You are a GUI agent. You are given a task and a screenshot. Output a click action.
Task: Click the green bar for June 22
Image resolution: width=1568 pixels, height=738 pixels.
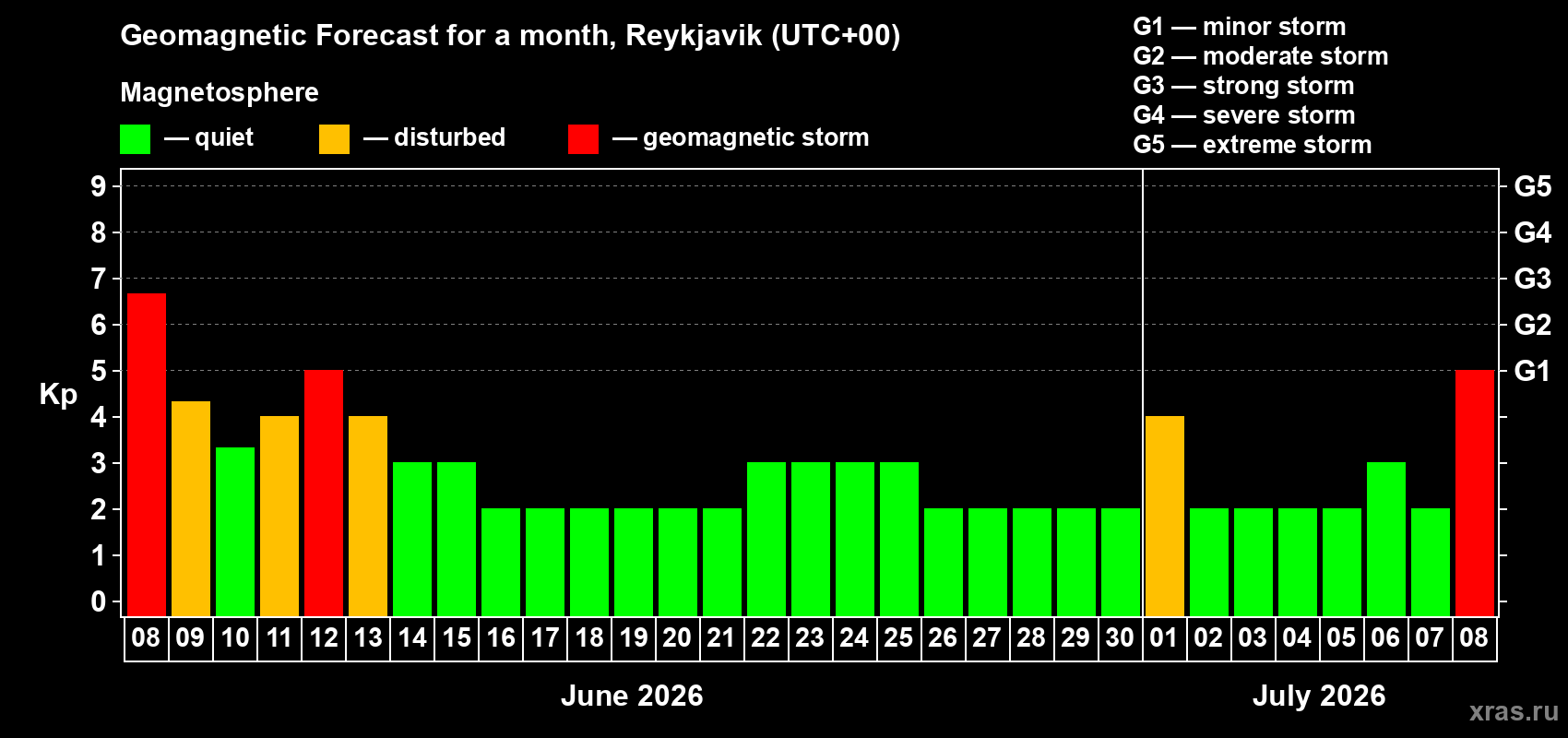[x=766, y=539]
